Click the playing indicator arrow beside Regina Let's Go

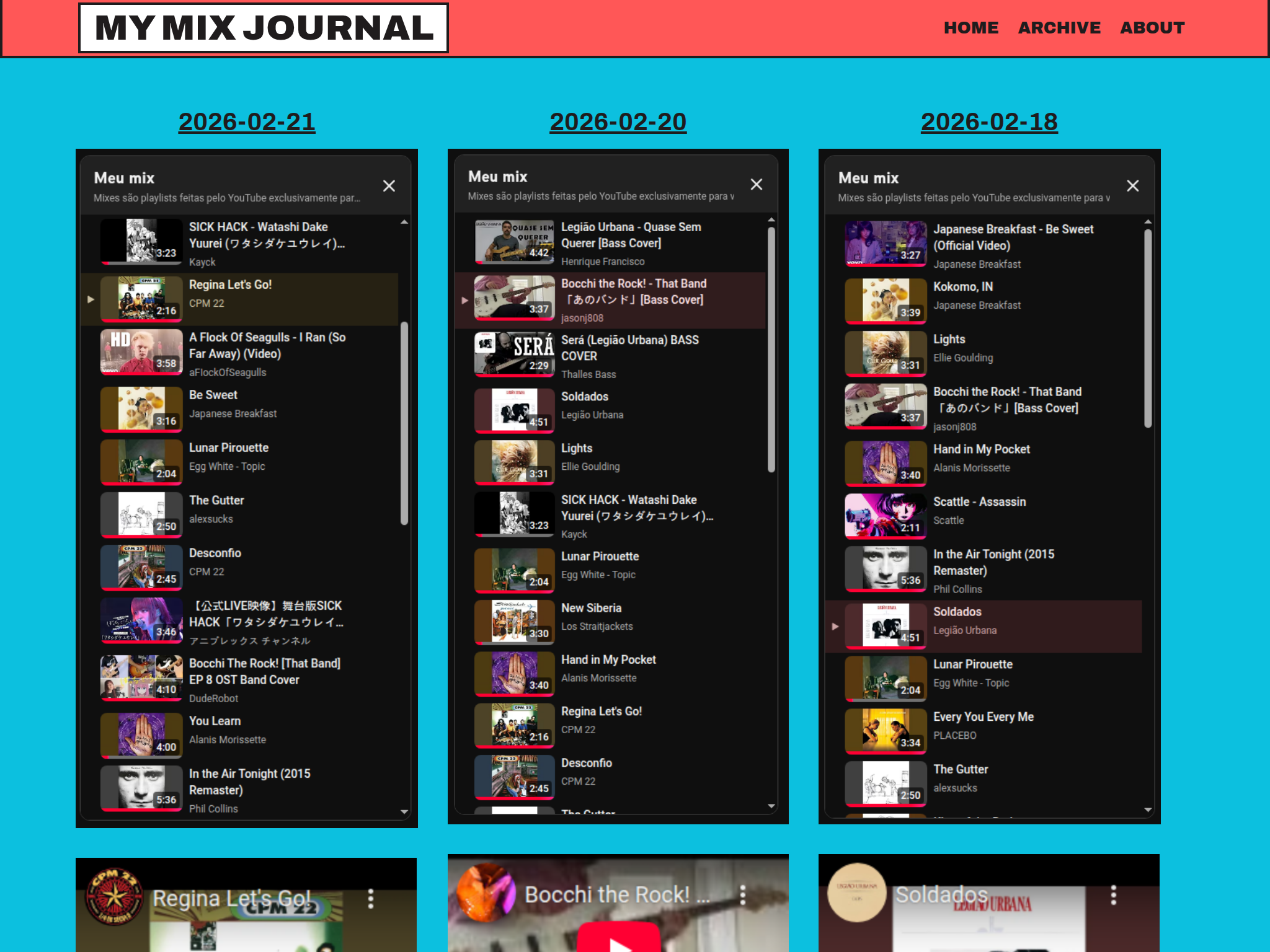91,299
